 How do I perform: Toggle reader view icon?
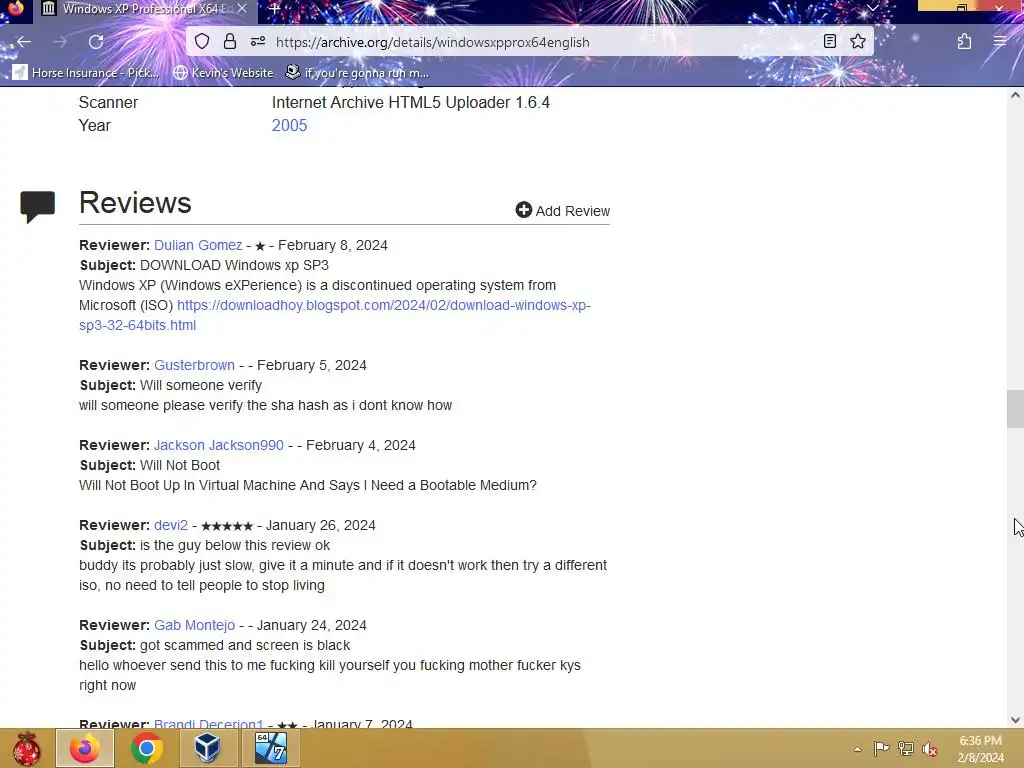(829, 42)
